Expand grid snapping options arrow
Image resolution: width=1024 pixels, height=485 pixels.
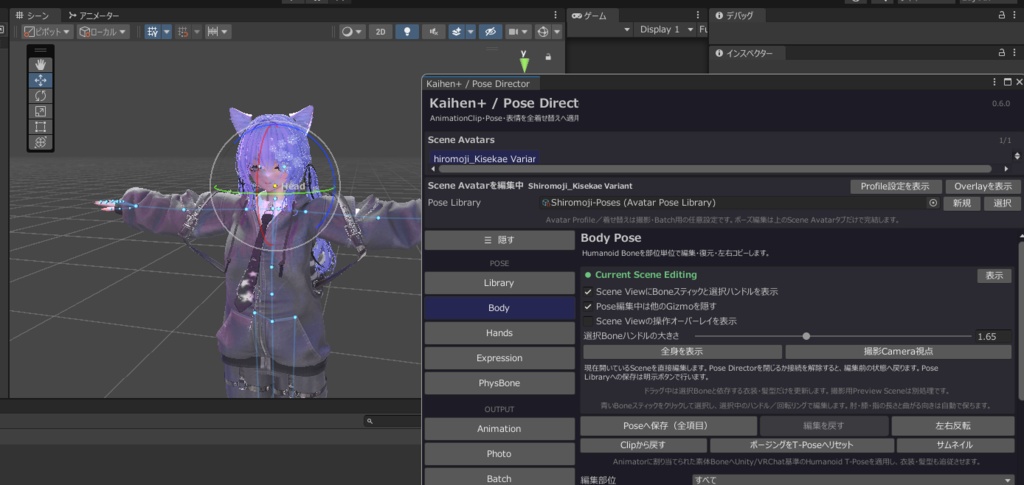pos(197,31)
